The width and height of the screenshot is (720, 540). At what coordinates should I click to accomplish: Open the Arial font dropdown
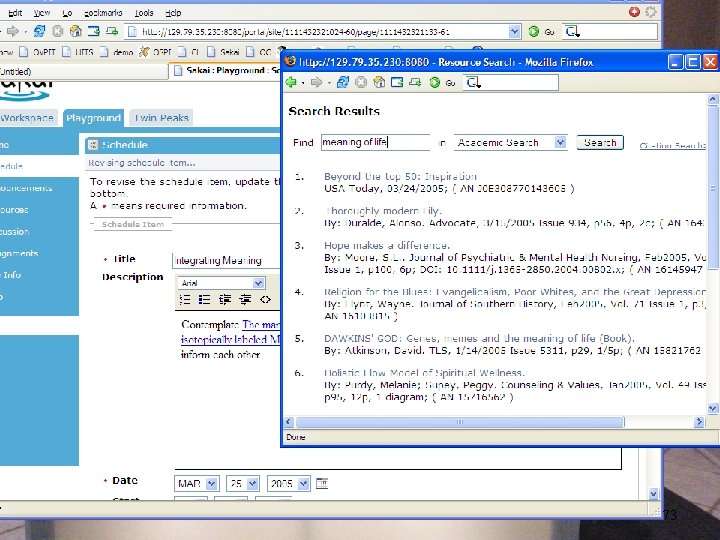[x=259, y=283]
